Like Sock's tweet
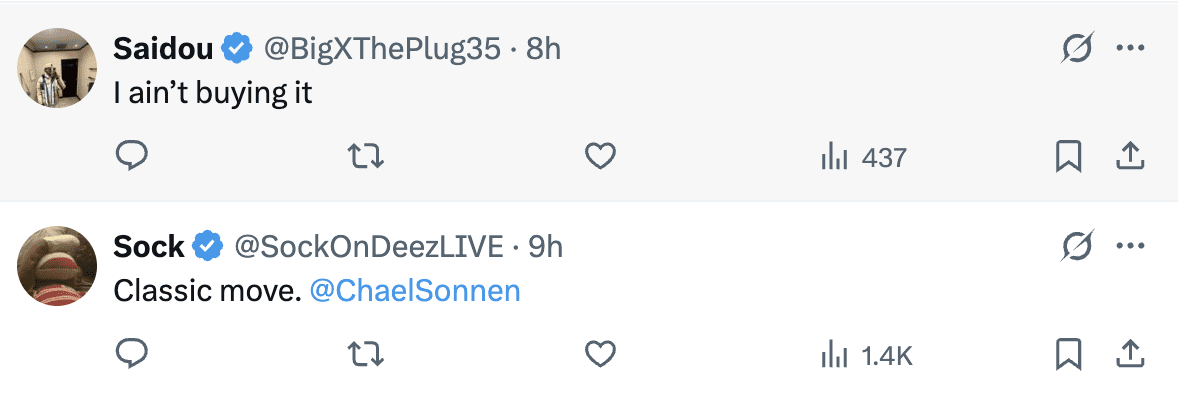Image resolution: width=1178 pixels, height=396 pixels. [600, 353]
